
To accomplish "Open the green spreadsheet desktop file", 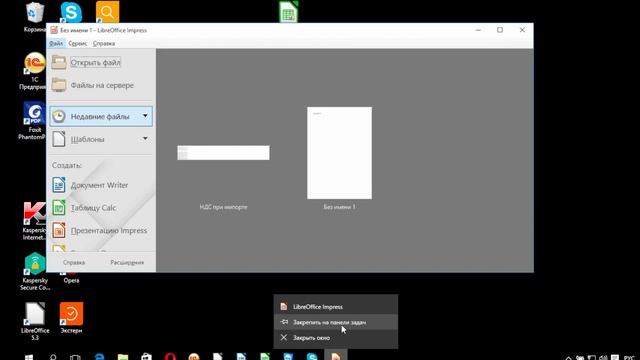I will (x=289, y=11).
